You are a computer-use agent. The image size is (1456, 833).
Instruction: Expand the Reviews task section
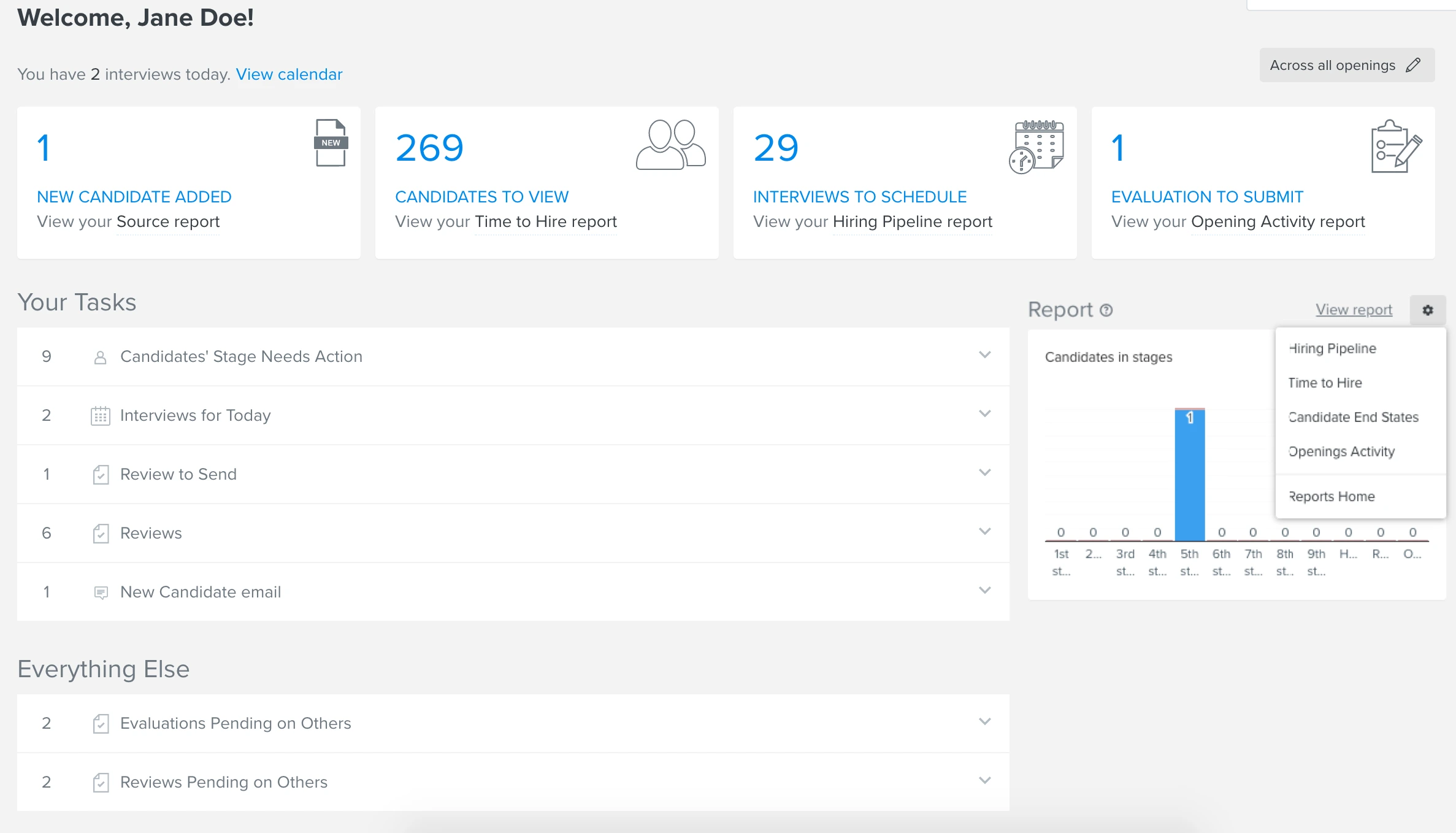pyautogui.click(x=985, y=531)
